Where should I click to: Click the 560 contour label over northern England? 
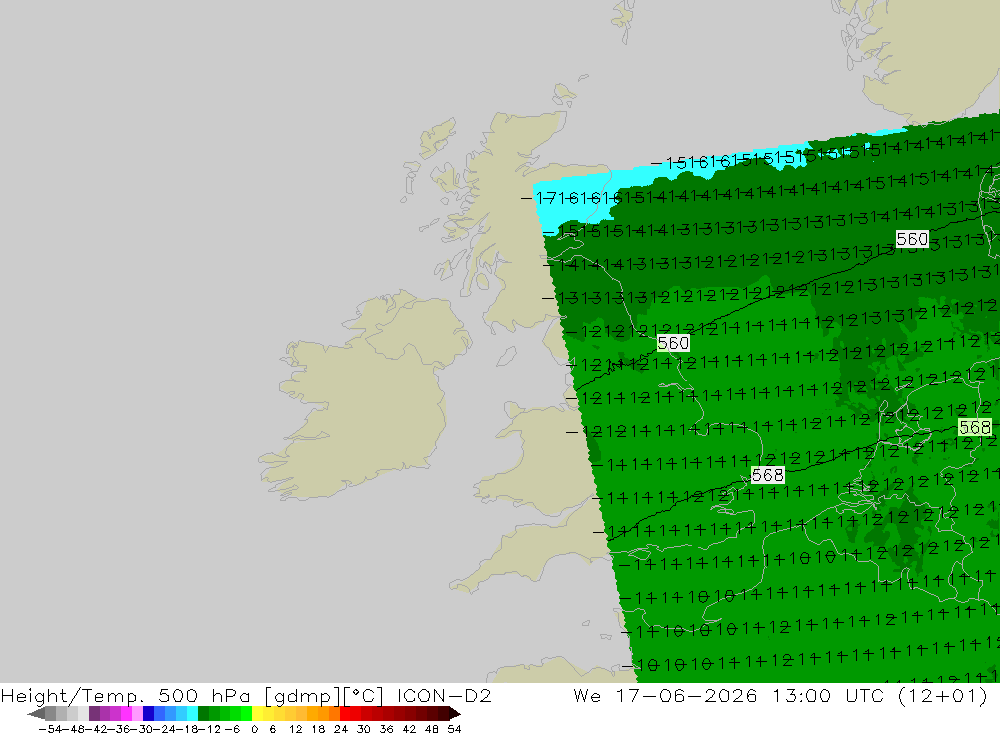pyautogui.click(x=673, y=343)
